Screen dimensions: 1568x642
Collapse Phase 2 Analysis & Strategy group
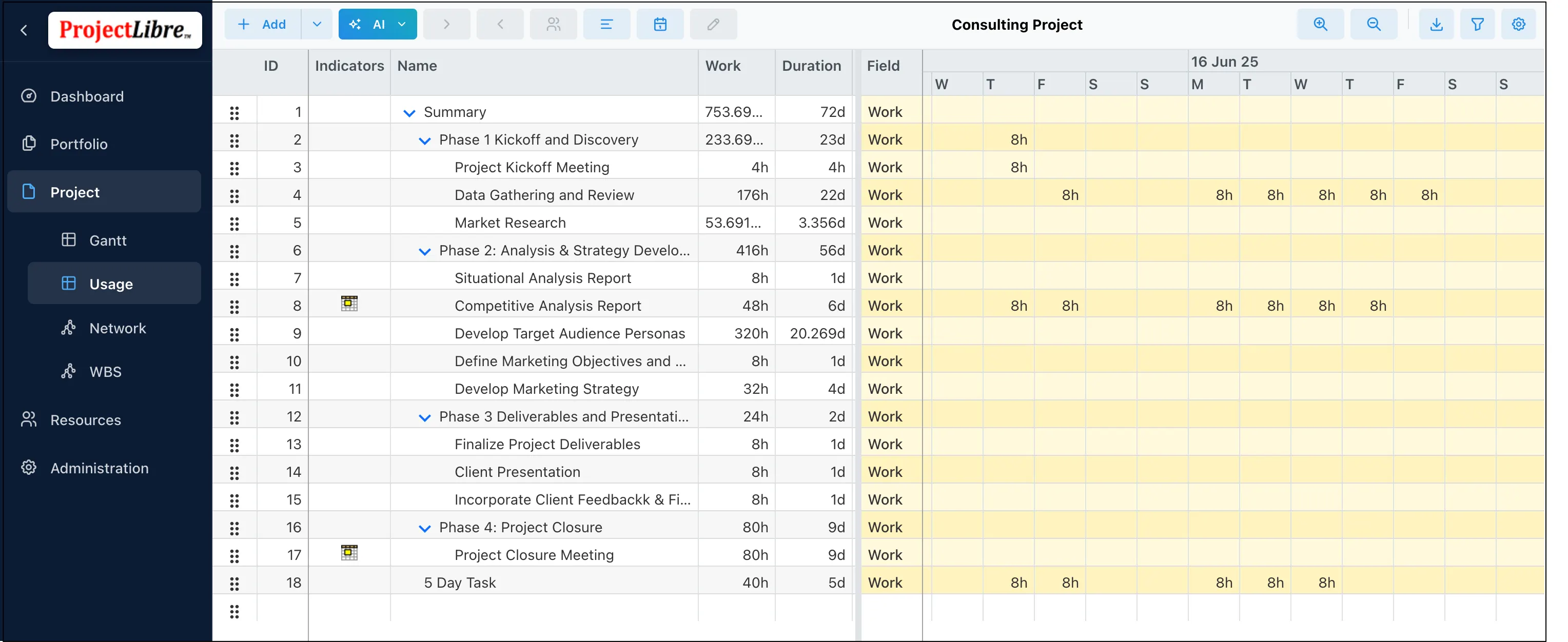tap(425, 251)
